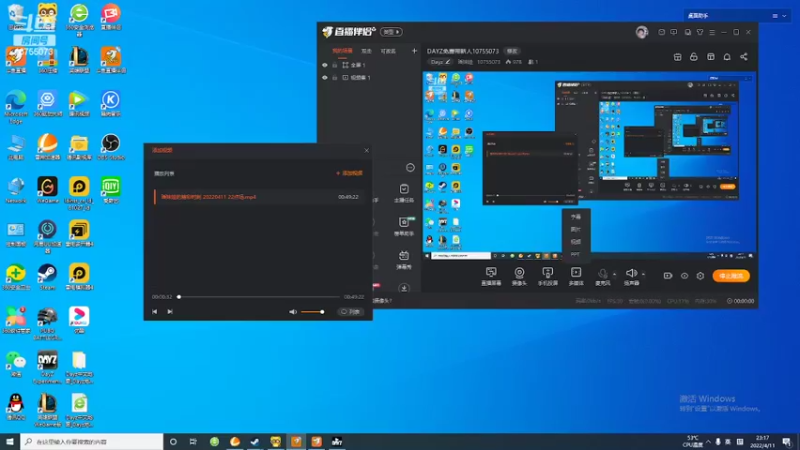Select the first source layer row
800x450 pixels.
pyautogui.click(x=368, y=65)
